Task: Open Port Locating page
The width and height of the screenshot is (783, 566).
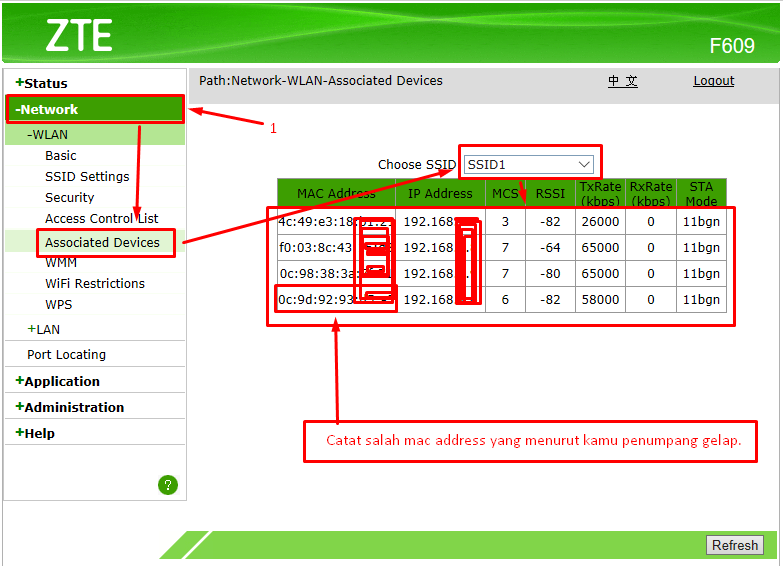Action: 66,354
